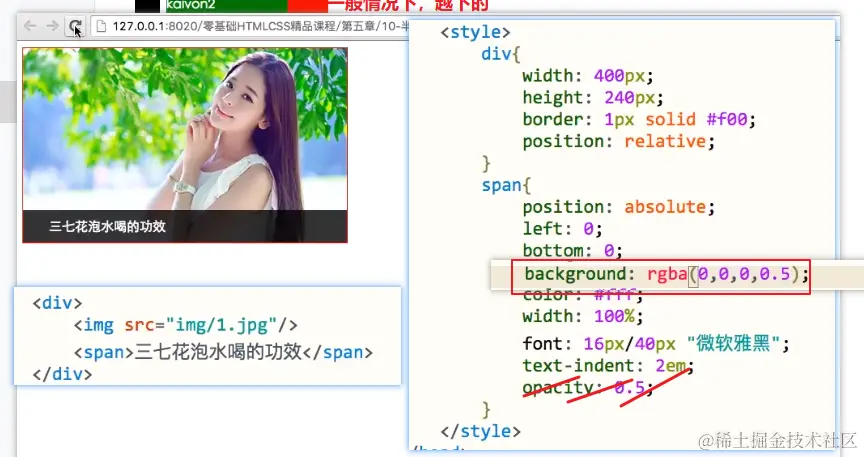Click the 'opacity: 0.5;' line
This screenshot has height=457, width=864.
[587, 388]
